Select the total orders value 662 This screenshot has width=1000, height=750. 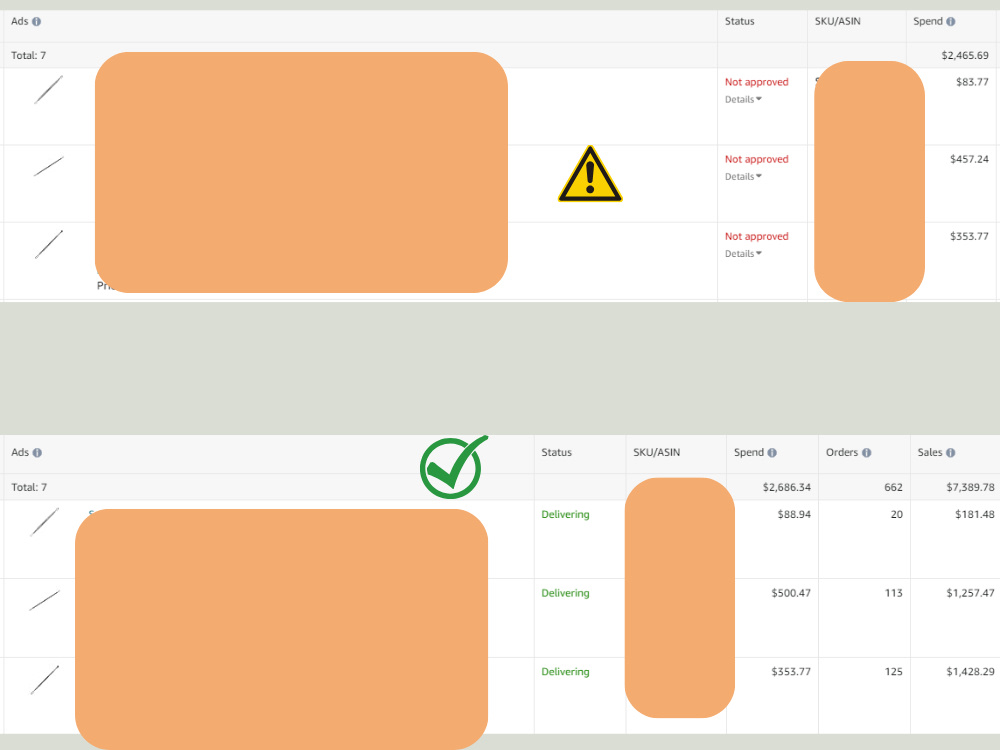tap(893, 488)
